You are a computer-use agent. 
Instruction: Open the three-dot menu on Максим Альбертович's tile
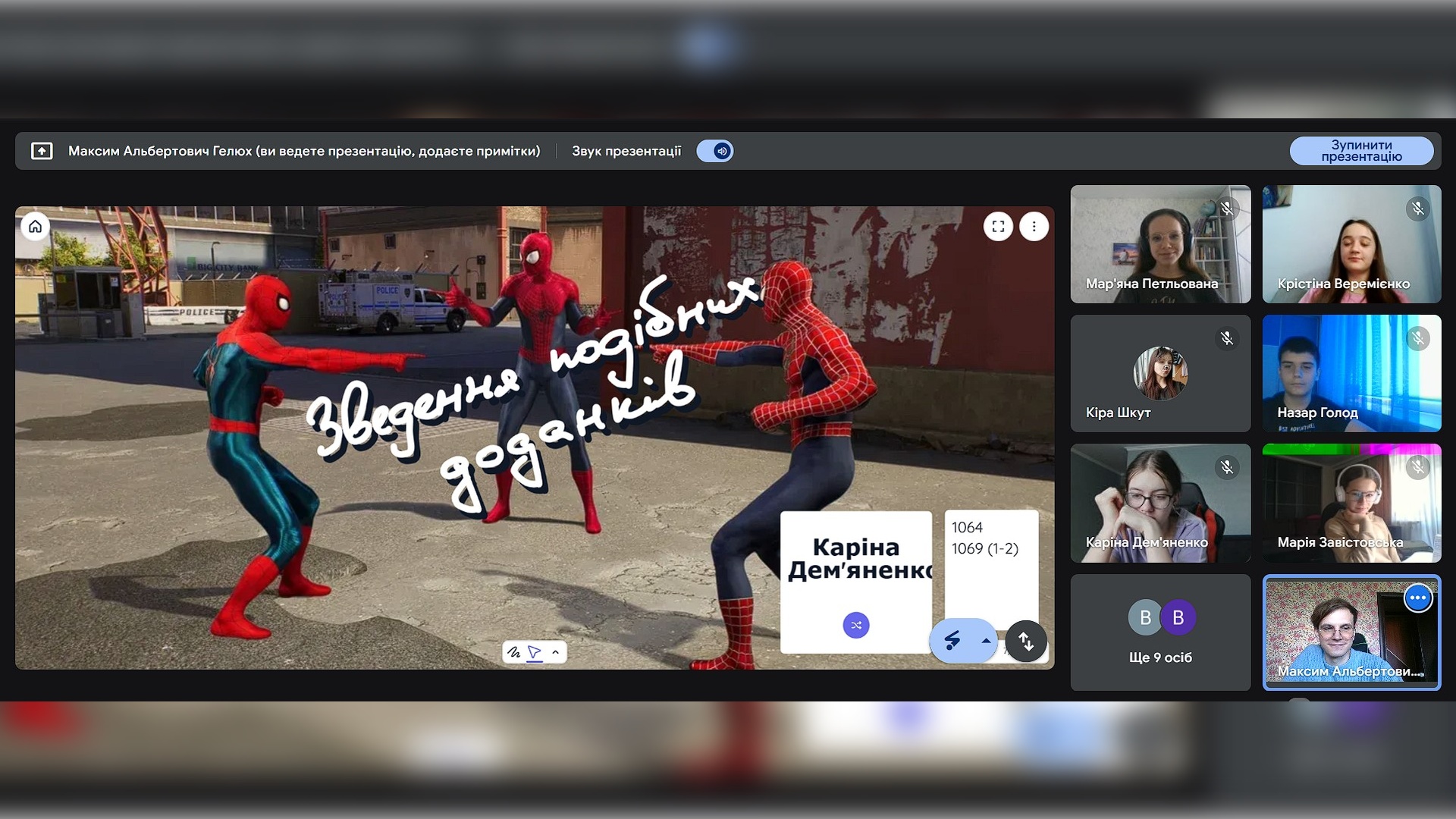coord(1418,598)
